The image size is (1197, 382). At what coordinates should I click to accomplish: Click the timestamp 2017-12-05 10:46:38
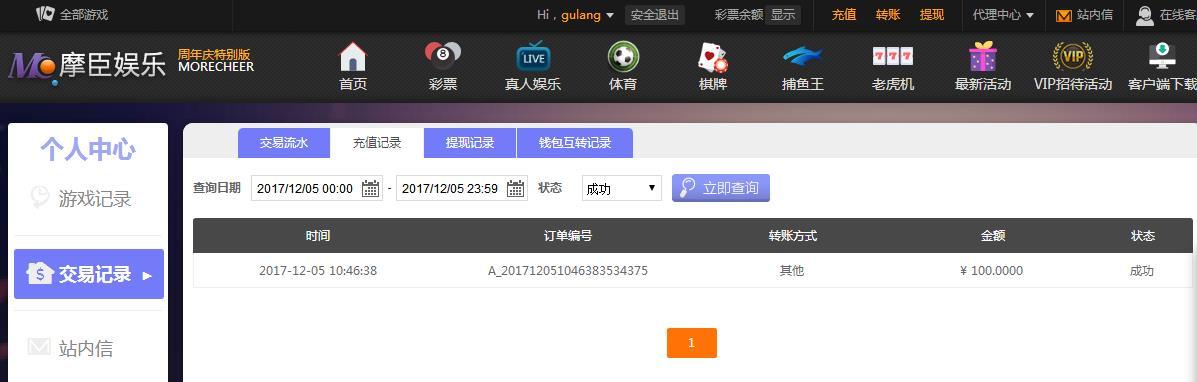318,270
